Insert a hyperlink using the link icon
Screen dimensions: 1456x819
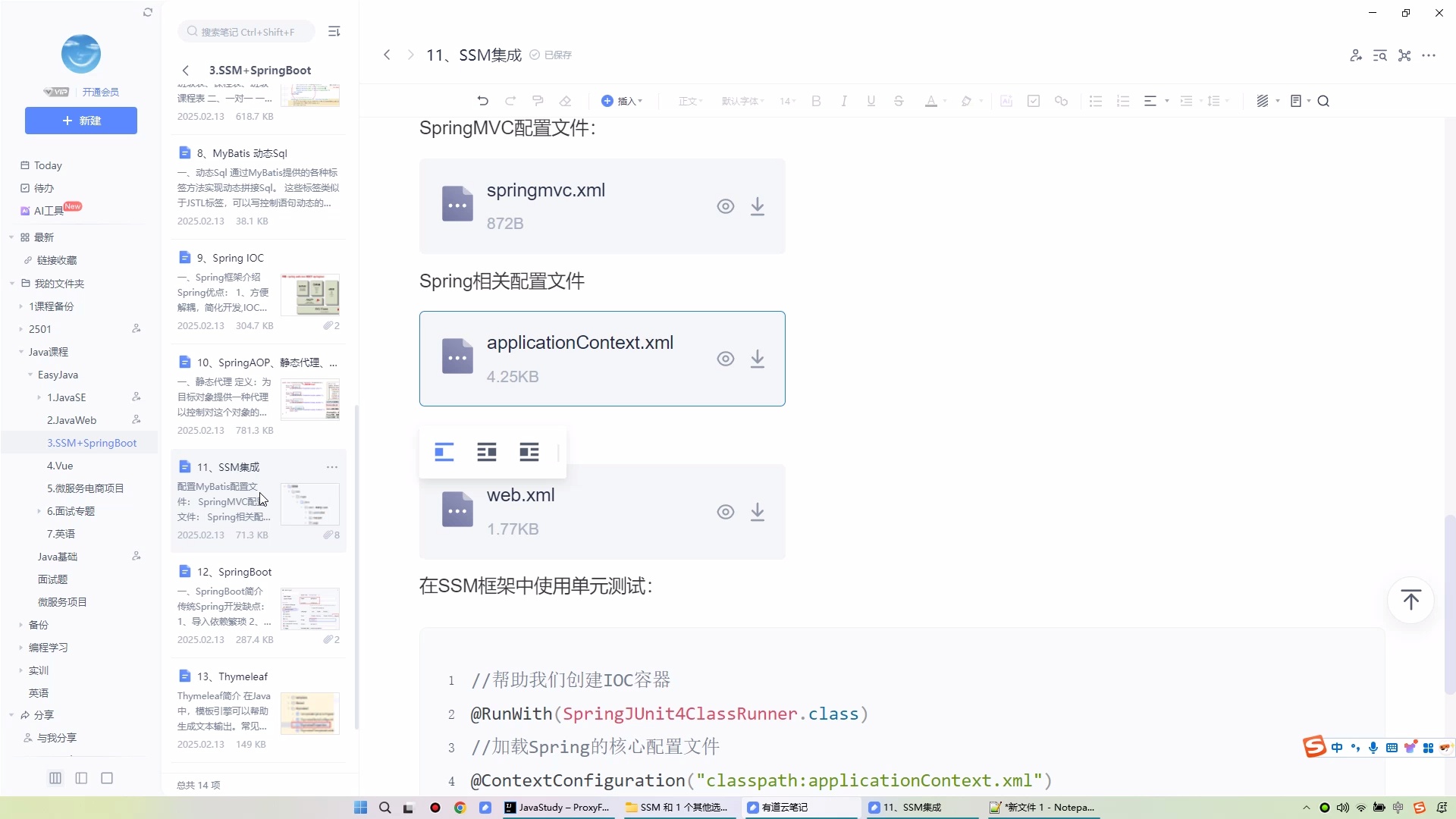(1061, 100)
